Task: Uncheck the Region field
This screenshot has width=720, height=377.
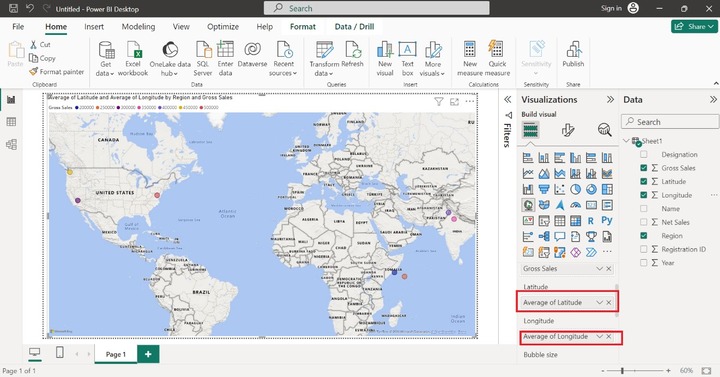Action: point(644,236)
